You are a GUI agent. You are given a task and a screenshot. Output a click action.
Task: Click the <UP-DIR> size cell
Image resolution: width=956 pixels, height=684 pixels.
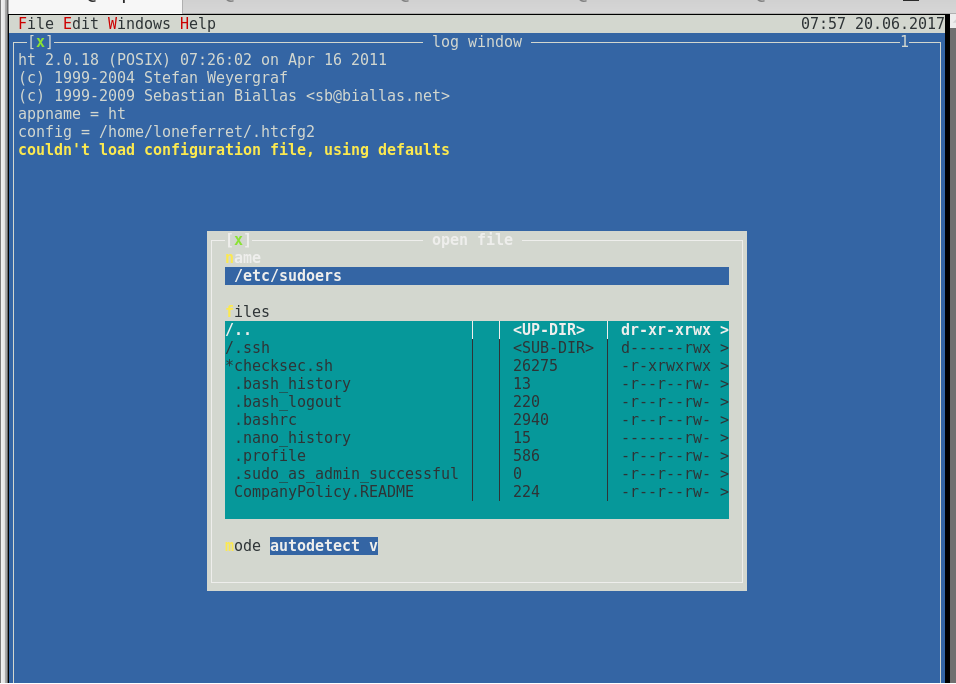click(549, 330)
